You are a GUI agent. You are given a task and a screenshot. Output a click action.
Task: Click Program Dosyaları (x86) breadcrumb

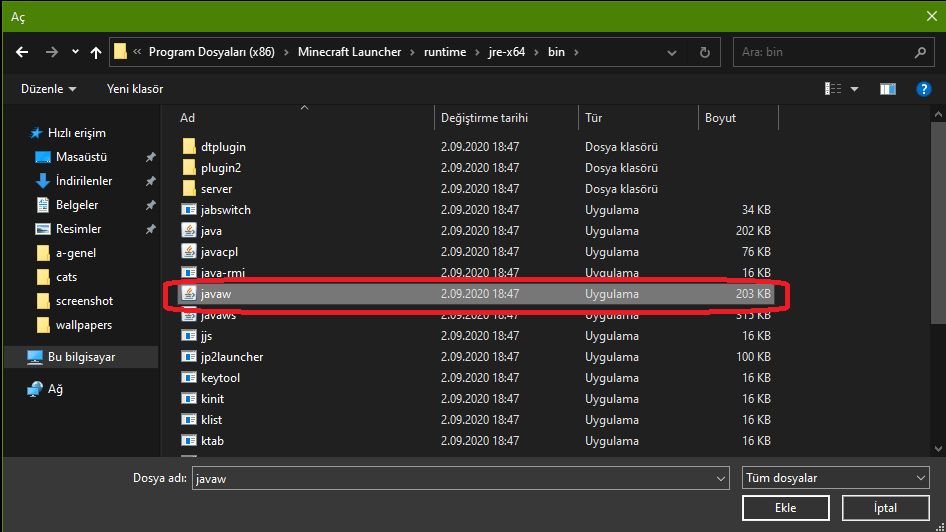[x=212, y=52]
